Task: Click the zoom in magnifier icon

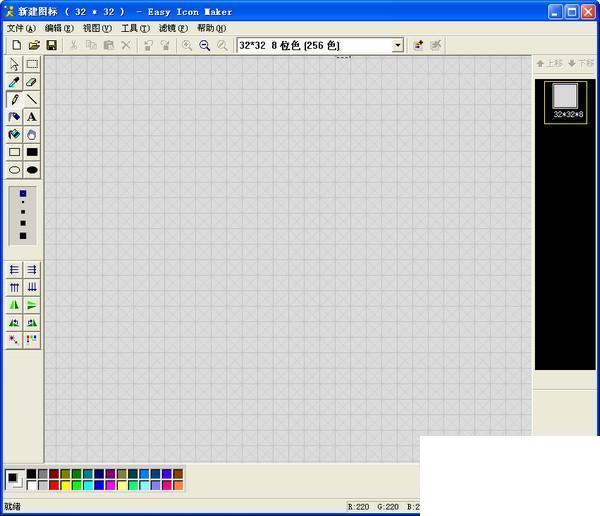Action: click(187, 45)
